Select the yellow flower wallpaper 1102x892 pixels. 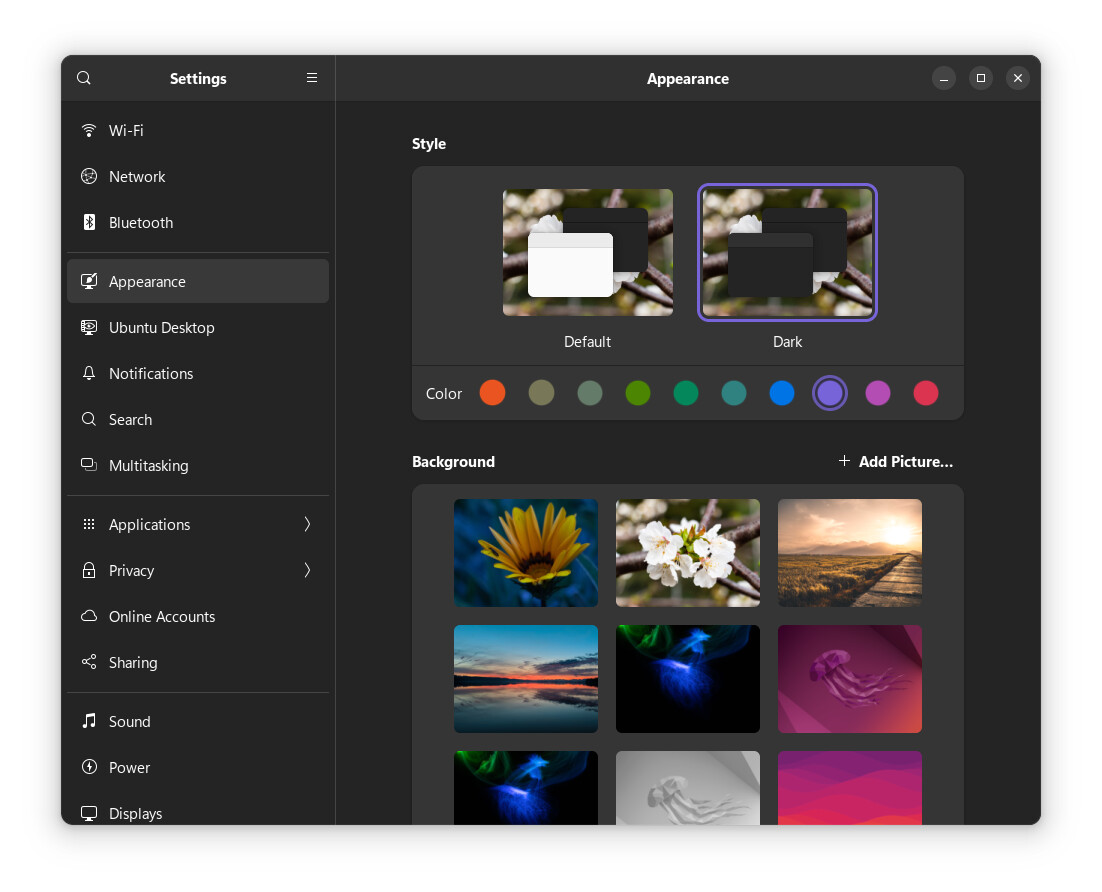(x=526, y=552)
